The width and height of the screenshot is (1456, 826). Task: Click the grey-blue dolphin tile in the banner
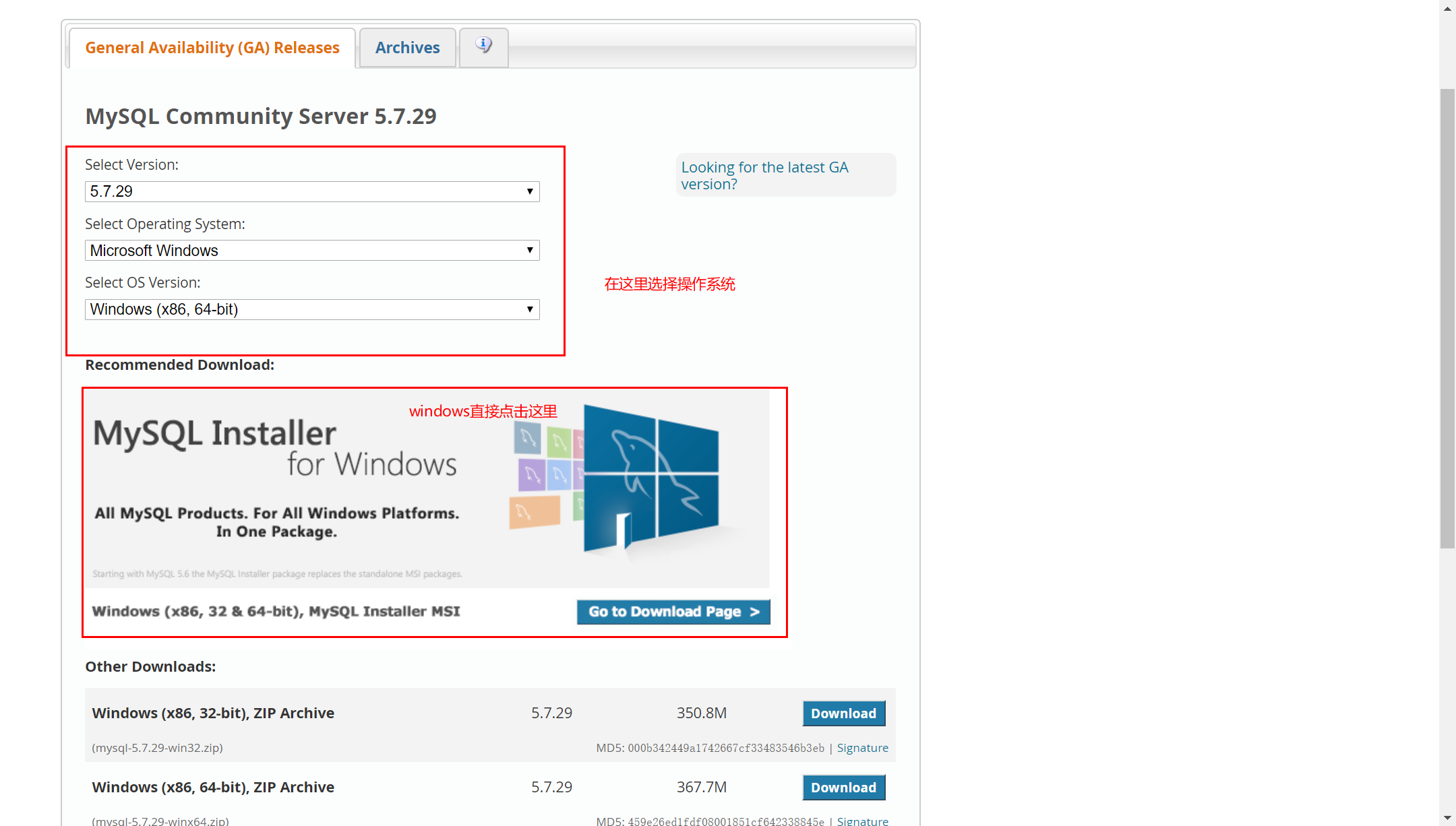pos(528,439)
